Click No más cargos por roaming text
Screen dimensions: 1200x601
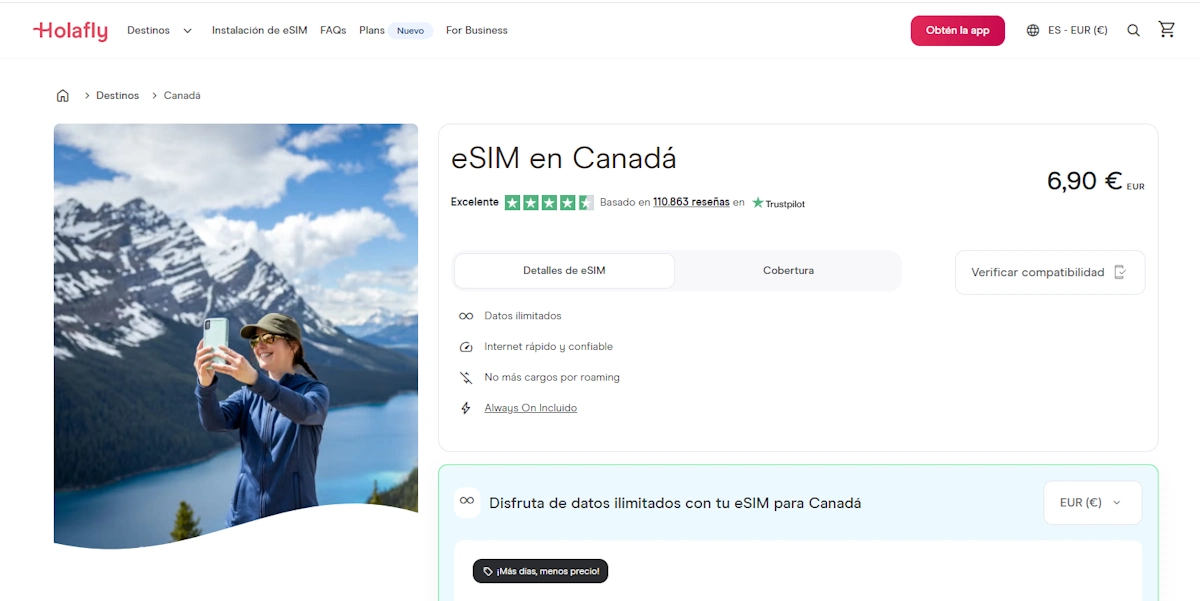[x=552, y=378]
